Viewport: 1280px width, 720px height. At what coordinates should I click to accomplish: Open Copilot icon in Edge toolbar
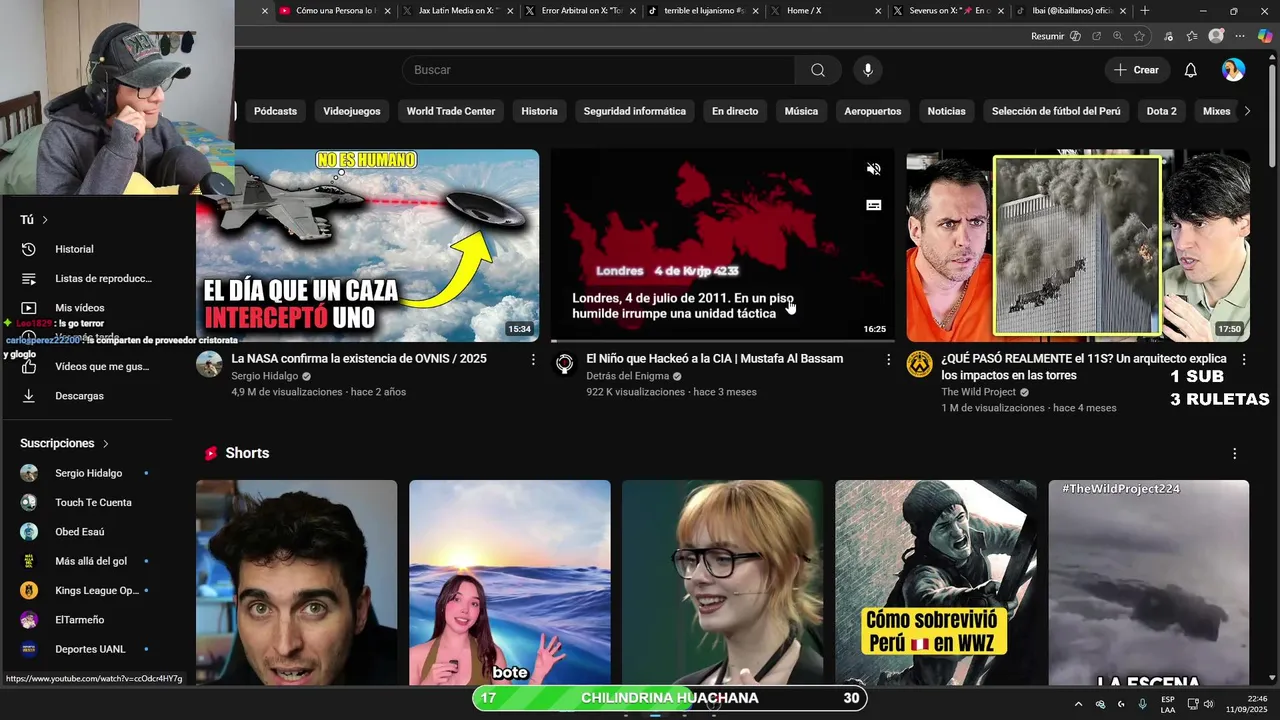[1265, 36]
